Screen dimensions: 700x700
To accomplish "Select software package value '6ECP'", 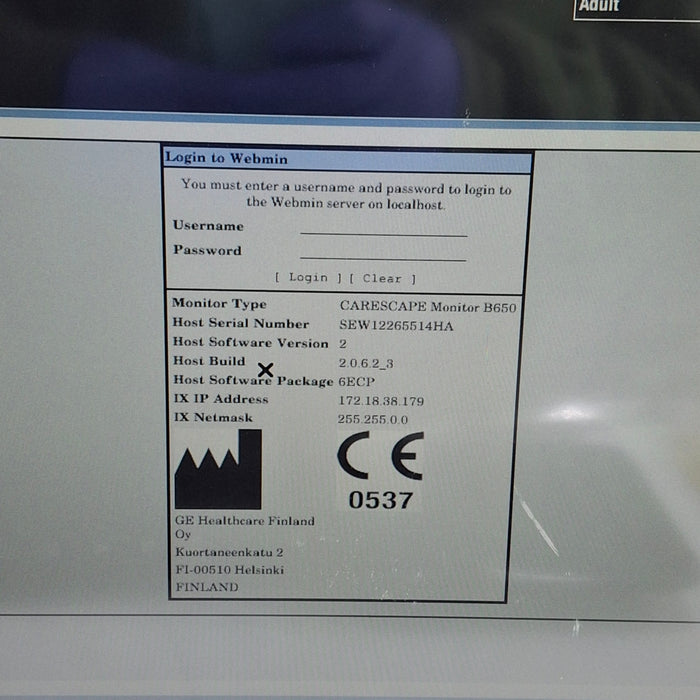I will pyautogui.click(x=356, y=382).
